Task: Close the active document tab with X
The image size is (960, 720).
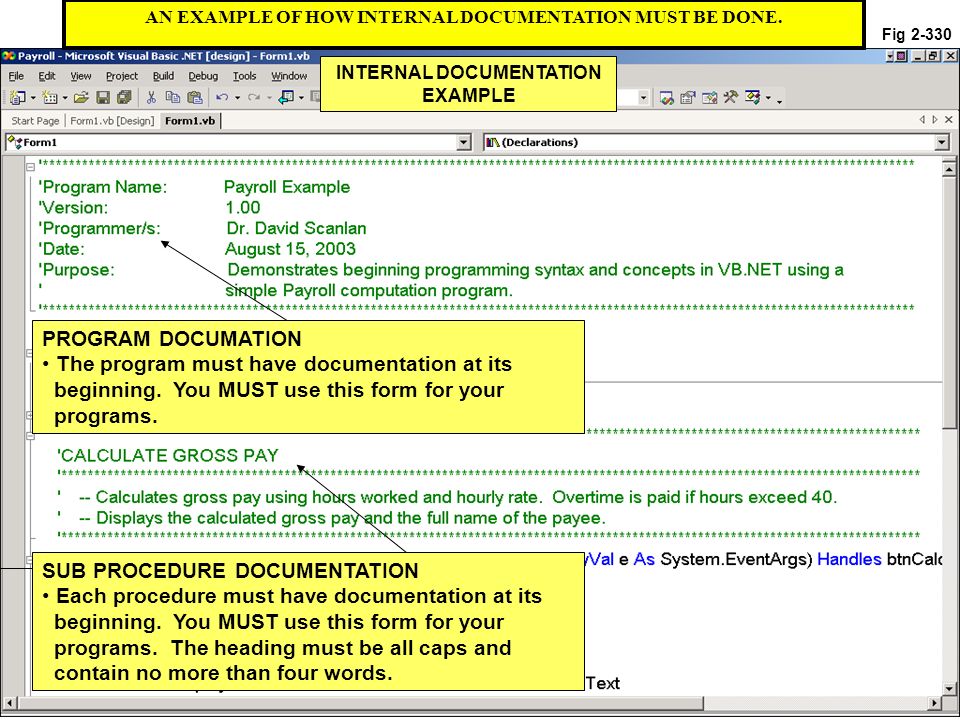Action: [x=948, y=119]
